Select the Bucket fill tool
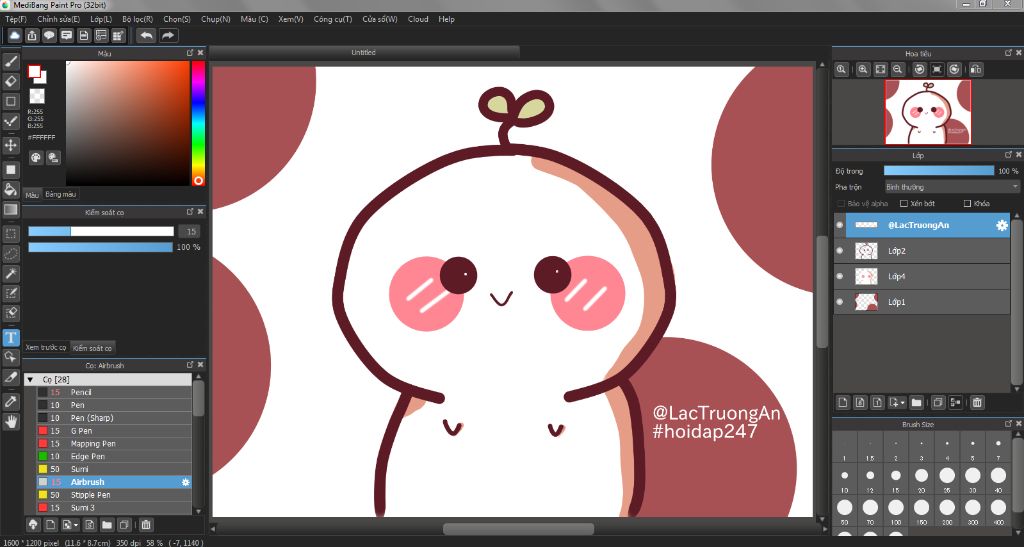Image resolution: width=1024 pixels, height=547 pixels. 10,190
